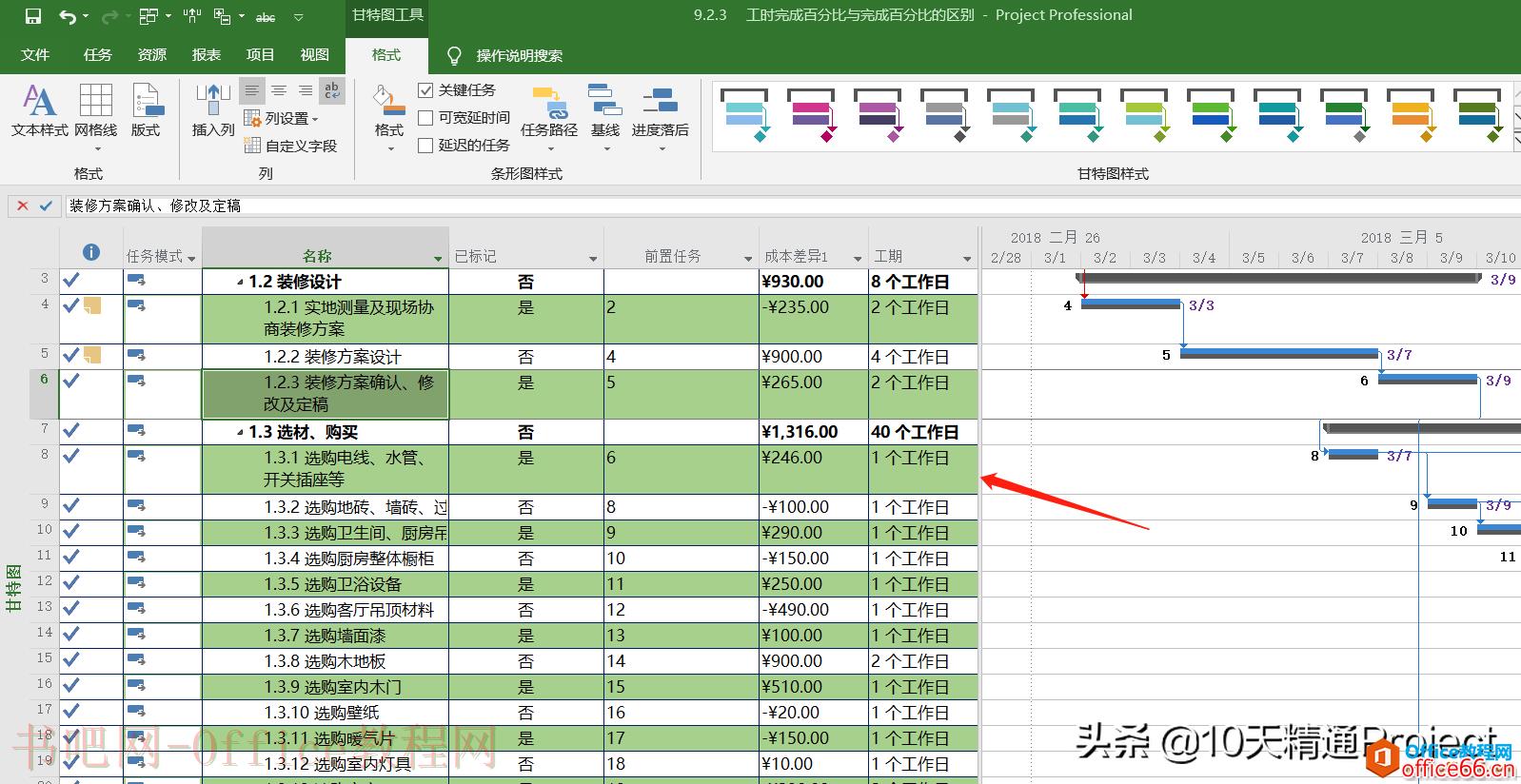The height and width of the screenshot is (784, 1521).
Task: Click the note icon on row 5
Action: [92, 355]
